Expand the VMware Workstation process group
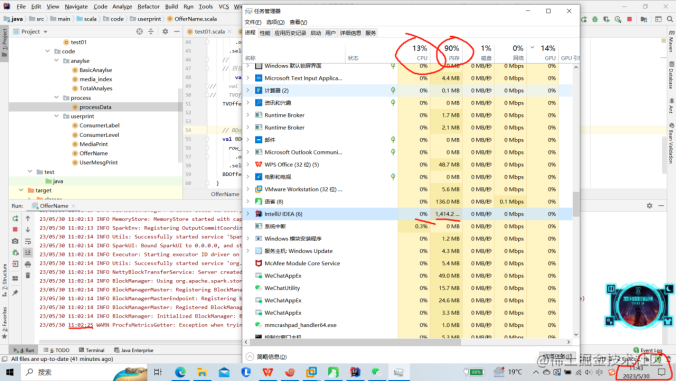This screenshot has width=676, height=381. click(248, 189)
